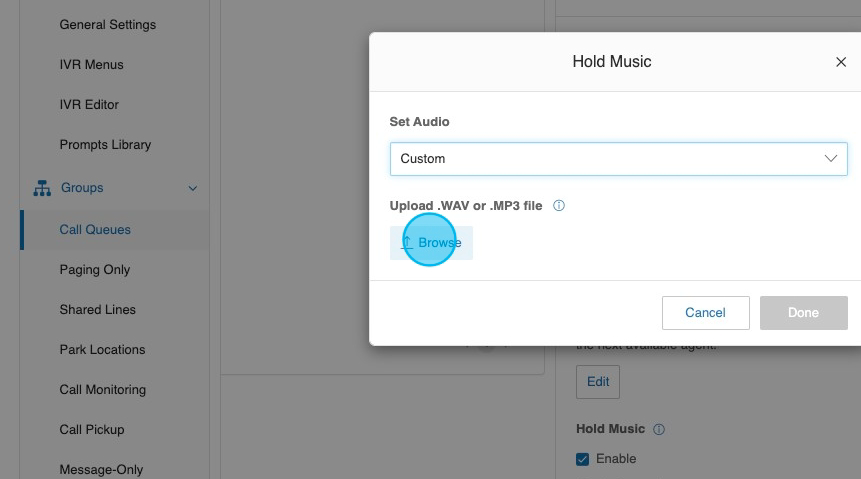
Task: Open Park Locations page
Action: (102, 350)
